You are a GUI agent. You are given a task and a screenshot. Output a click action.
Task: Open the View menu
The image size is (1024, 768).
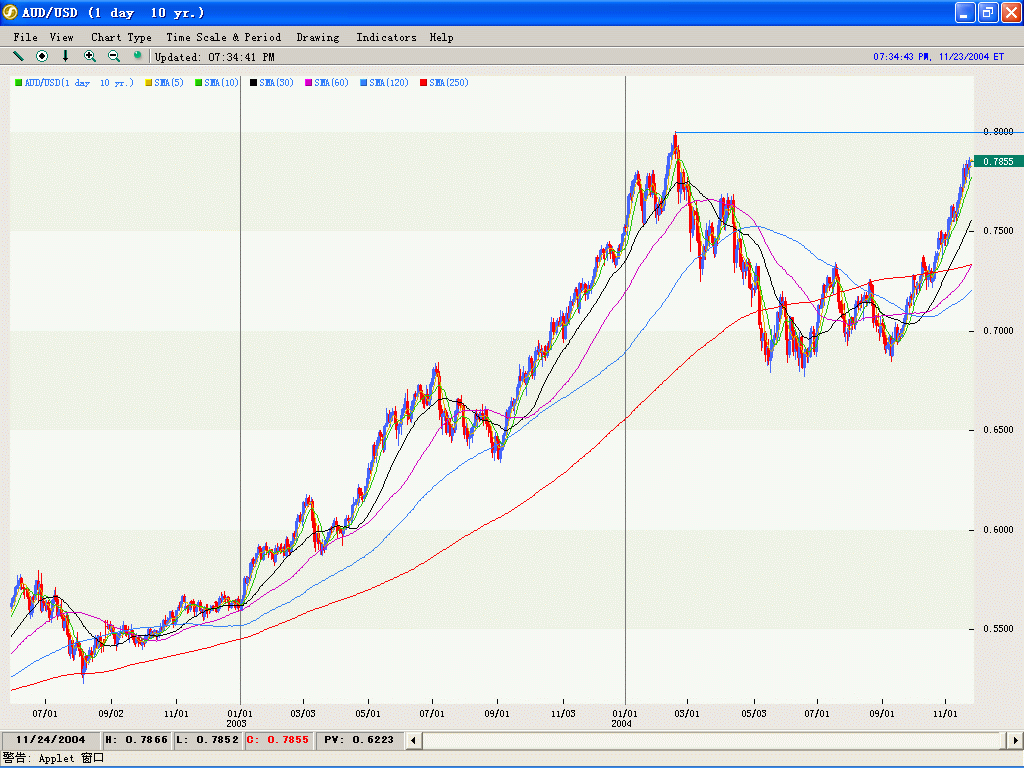click(61, 37)
